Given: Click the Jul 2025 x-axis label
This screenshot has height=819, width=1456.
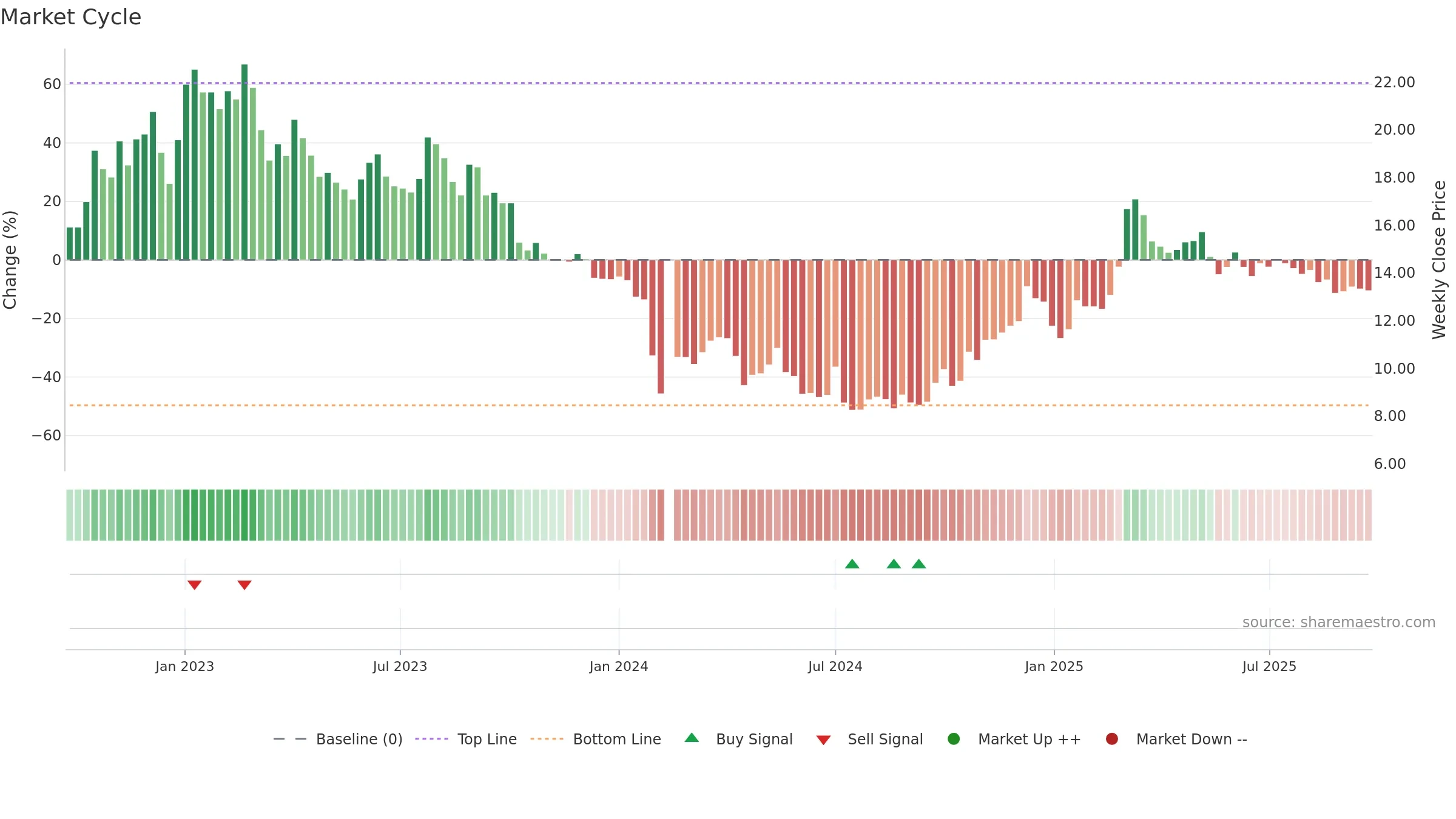Looking at the screenshot, I should (1269, 667).
